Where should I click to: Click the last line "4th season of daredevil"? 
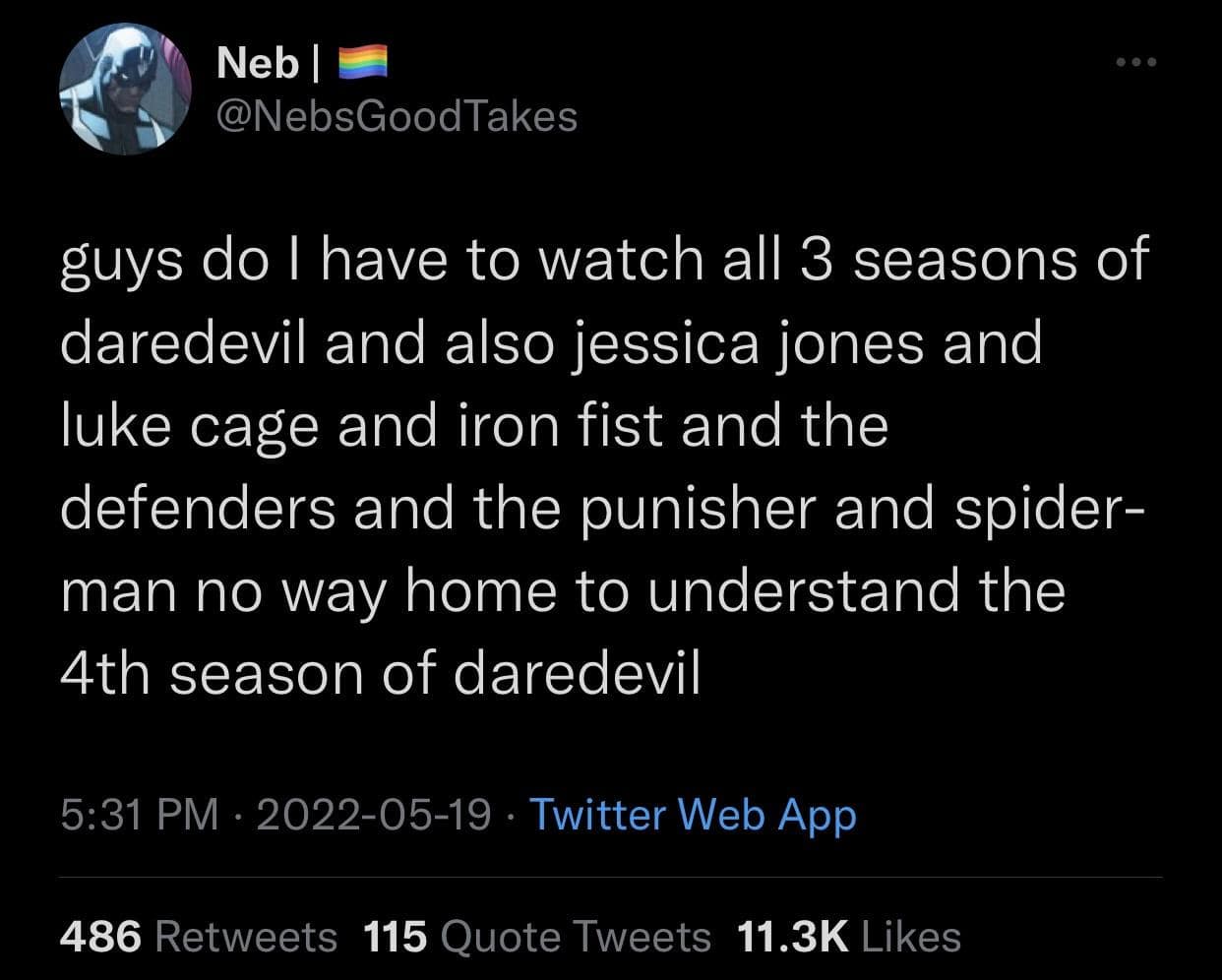[380, 674]
